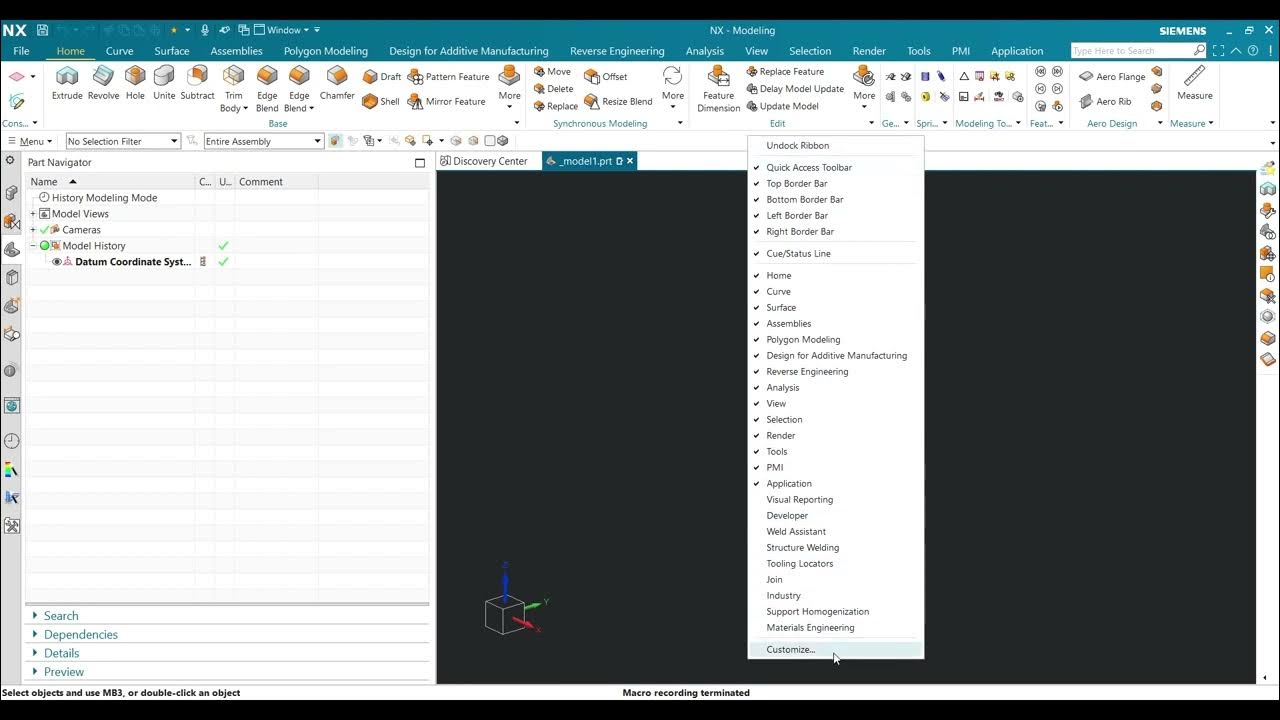Open Part Navigator settings gear

click(x=10, y=161)
